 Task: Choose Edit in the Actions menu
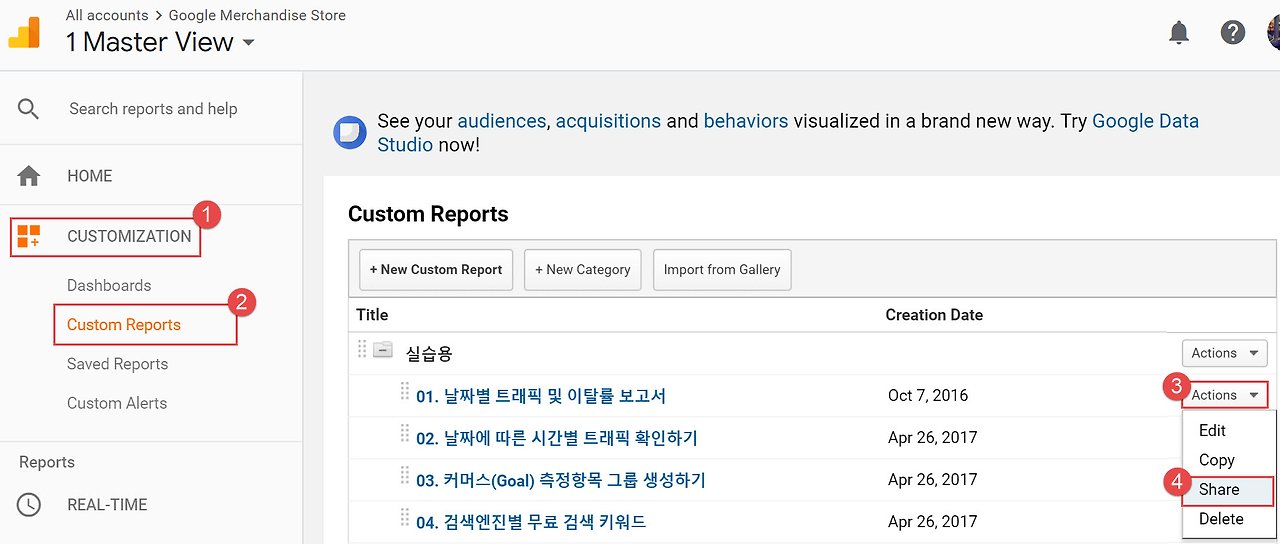point(1212,431)
